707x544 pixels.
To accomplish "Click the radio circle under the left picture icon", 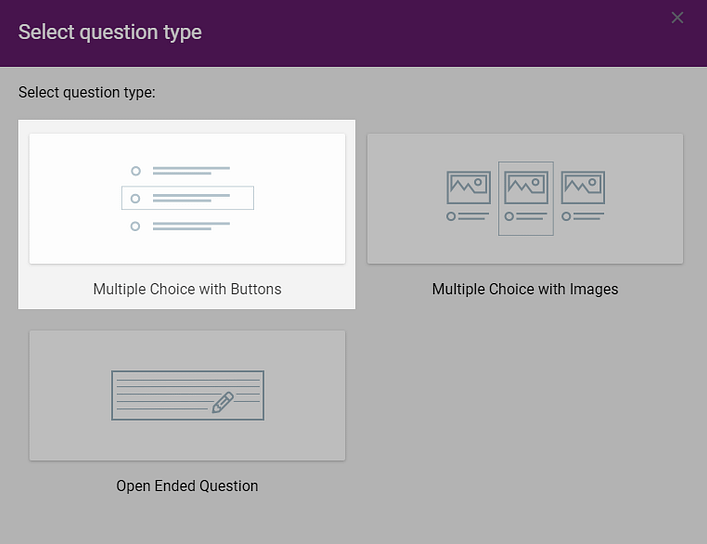I will point(451,216).
